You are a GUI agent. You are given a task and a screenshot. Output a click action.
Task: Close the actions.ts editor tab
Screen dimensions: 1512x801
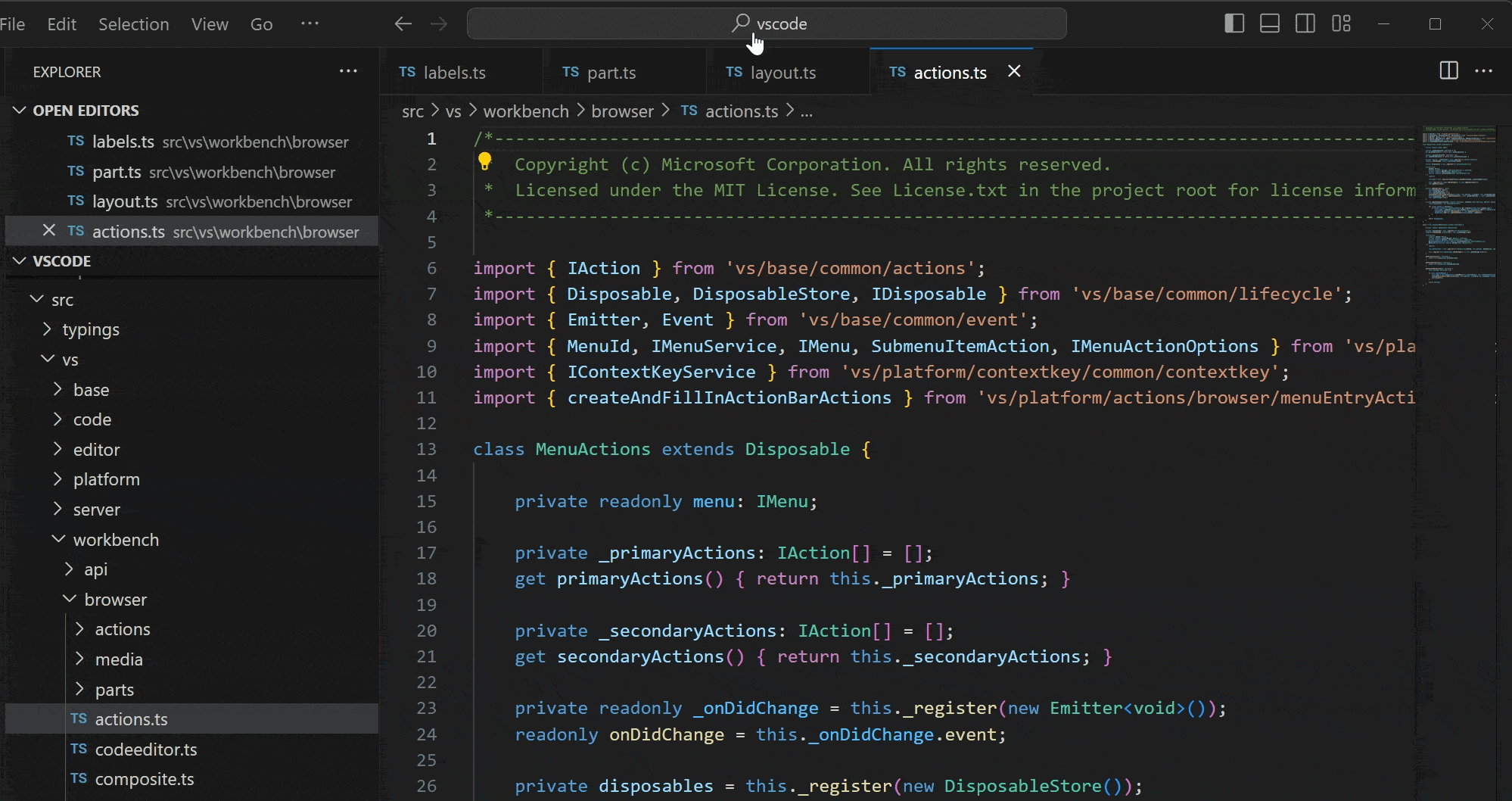click(1014, 71)
